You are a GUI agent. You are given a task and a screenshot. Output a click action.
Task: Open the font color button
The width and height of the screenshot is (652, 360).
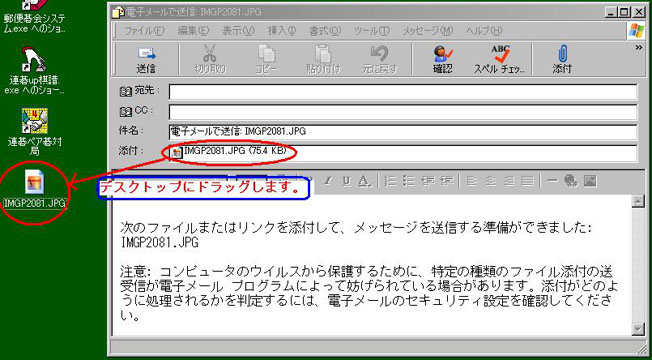pyautogui.click(x=364, y=181)
